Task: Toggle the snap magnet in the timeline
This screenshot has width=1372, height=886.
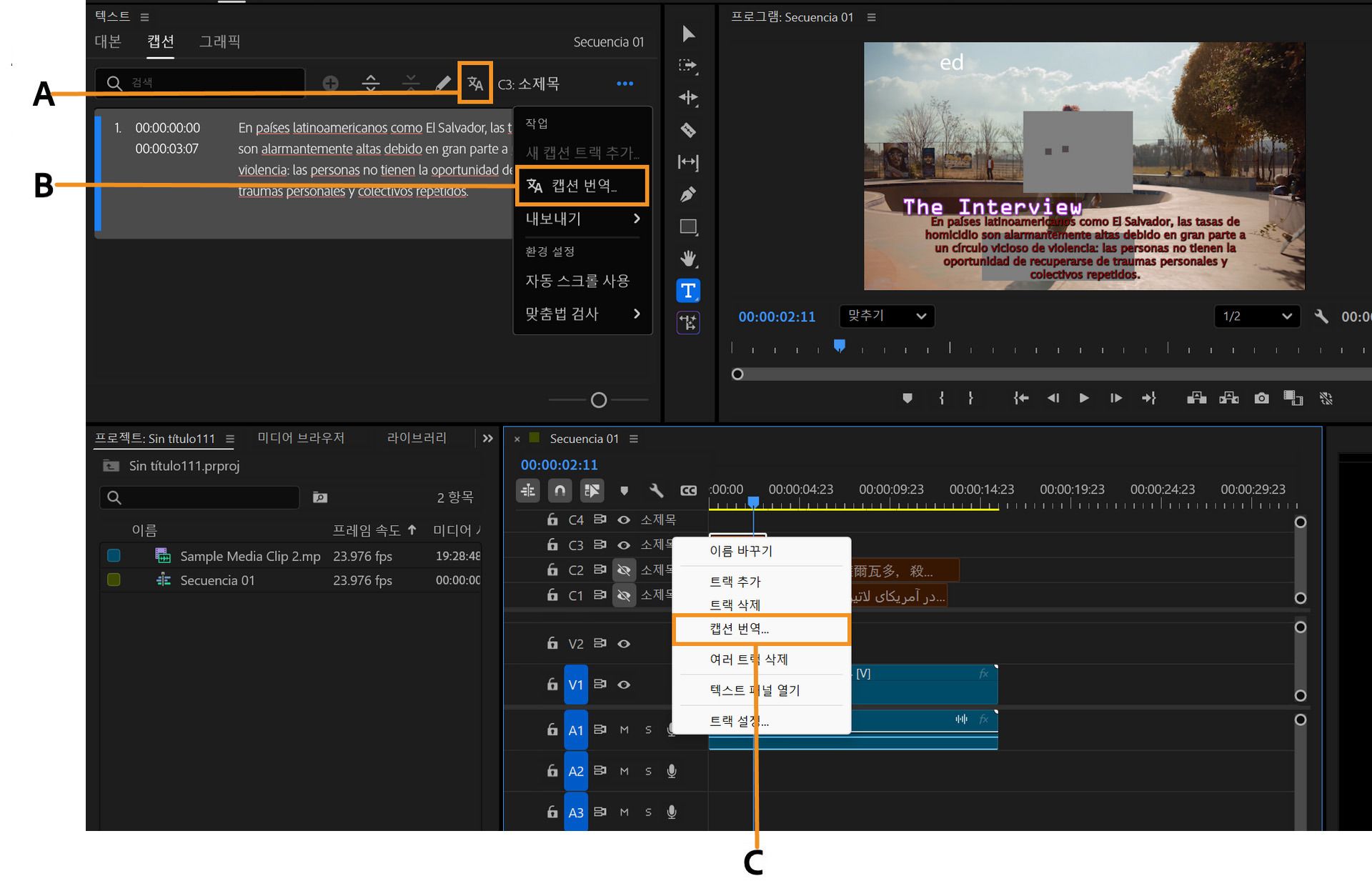Action: tap(561, 491)
